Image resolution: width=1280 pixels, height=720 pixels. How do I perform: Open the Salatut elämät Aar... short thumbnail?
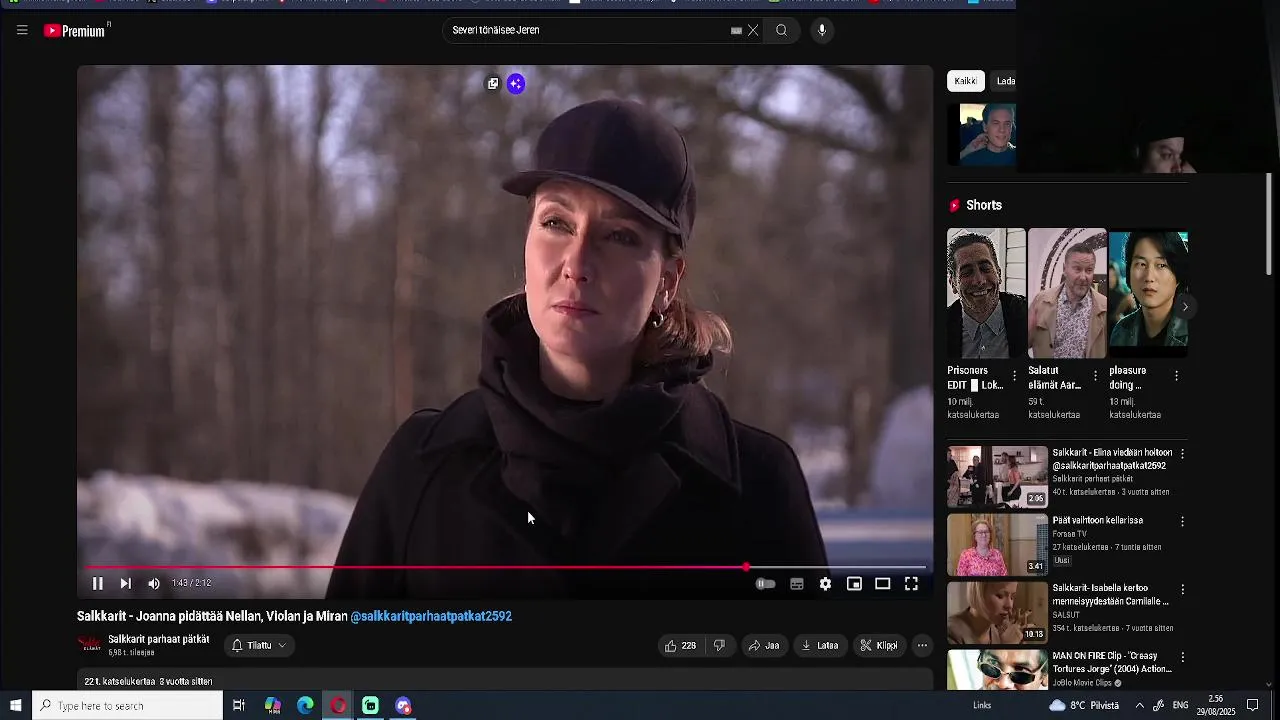point(1067,293)
